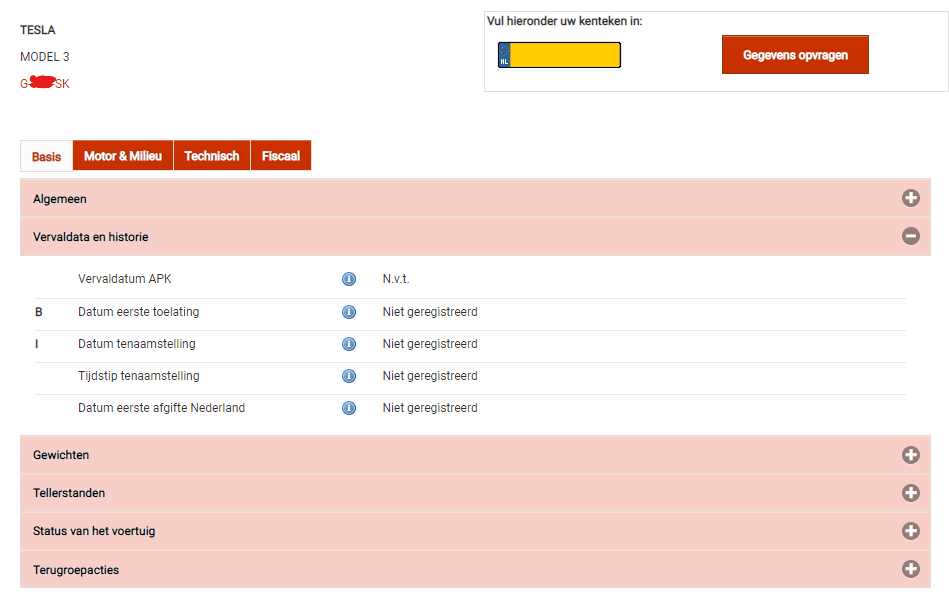Click info icon for Datum eerste afgifte Nederland
949x609 pixels.
pyautogui.click(x=349, y=408)
